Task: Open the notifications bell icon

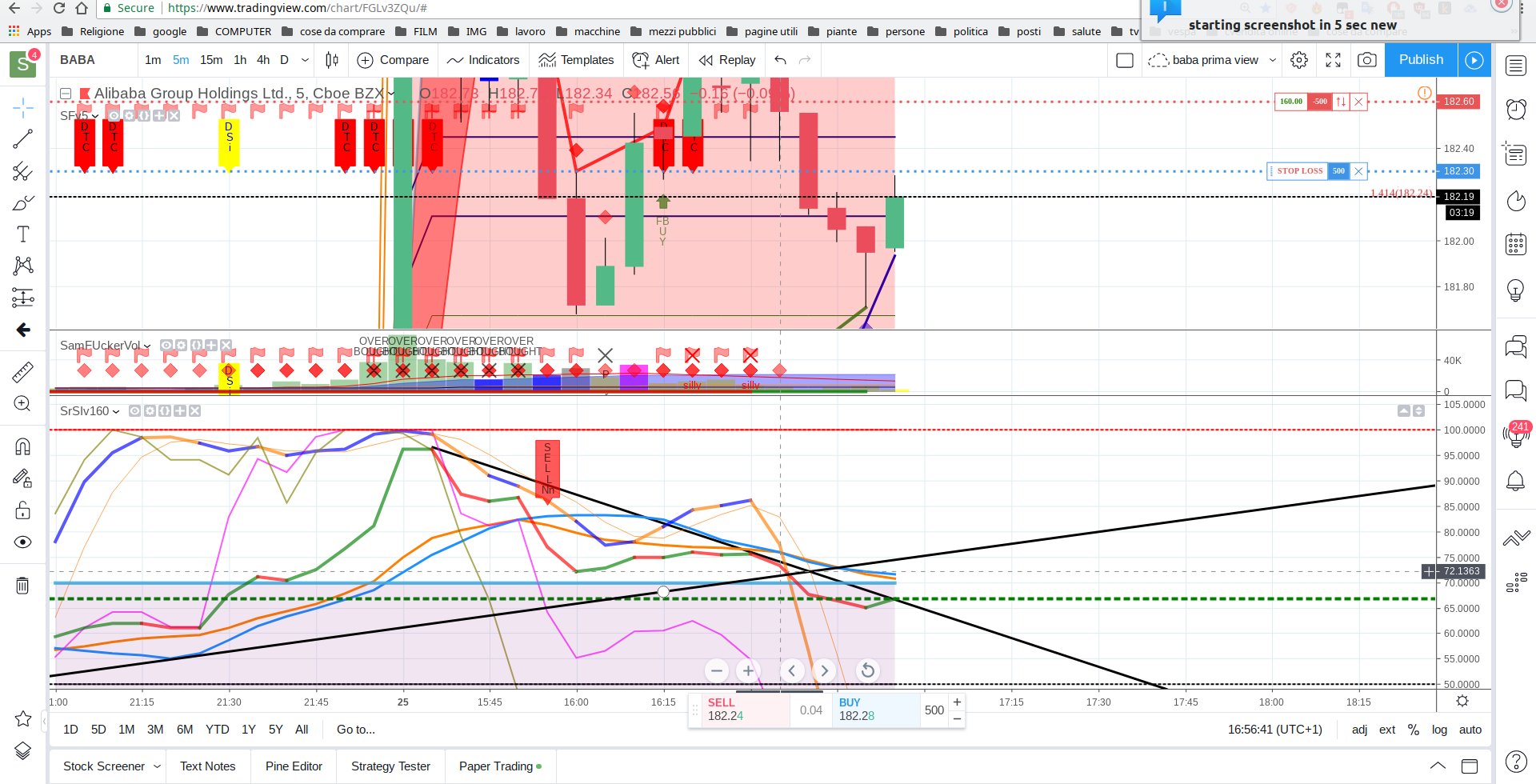Action: point(1516,481)
